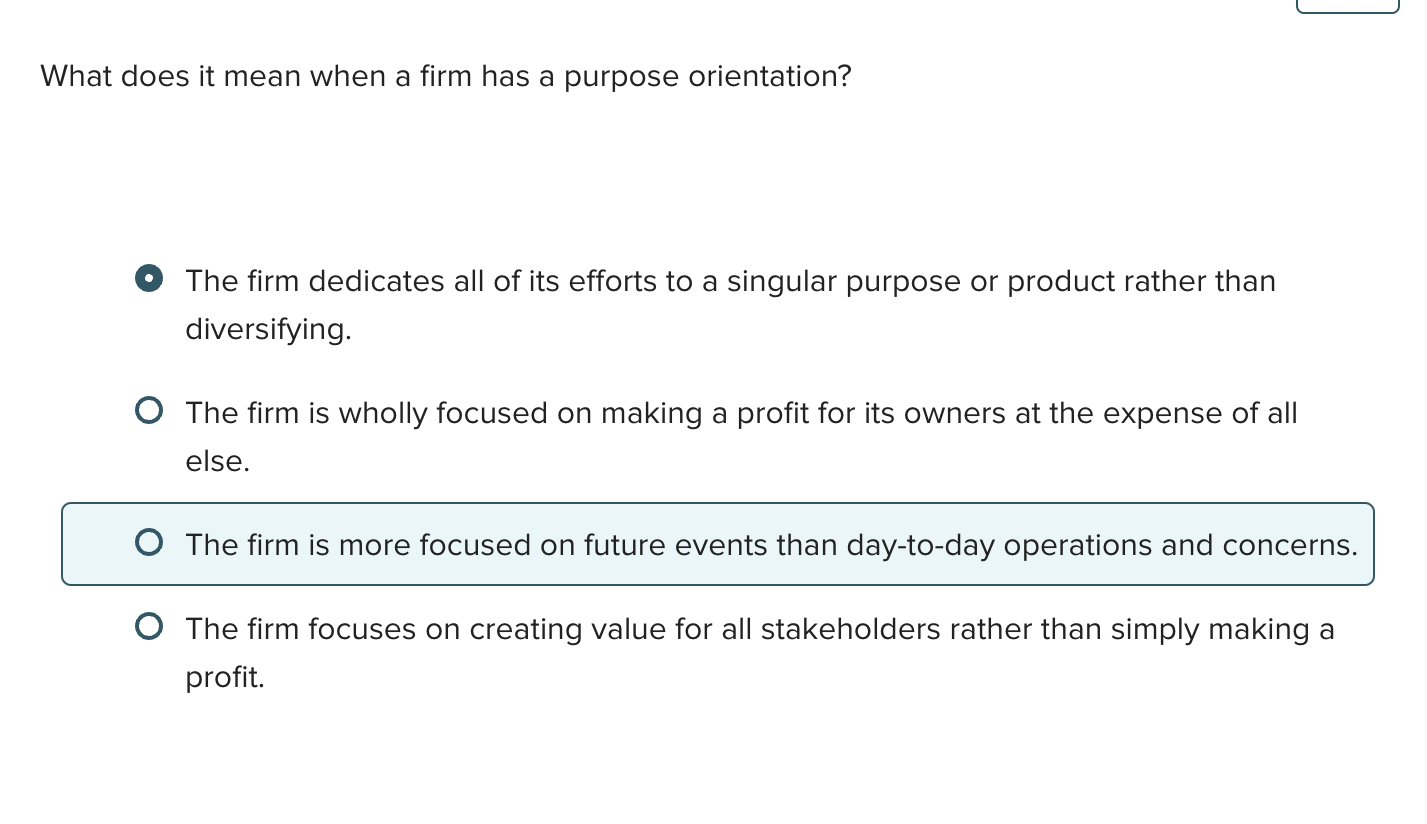Click the word diversifying in first answer

(266, 329)
